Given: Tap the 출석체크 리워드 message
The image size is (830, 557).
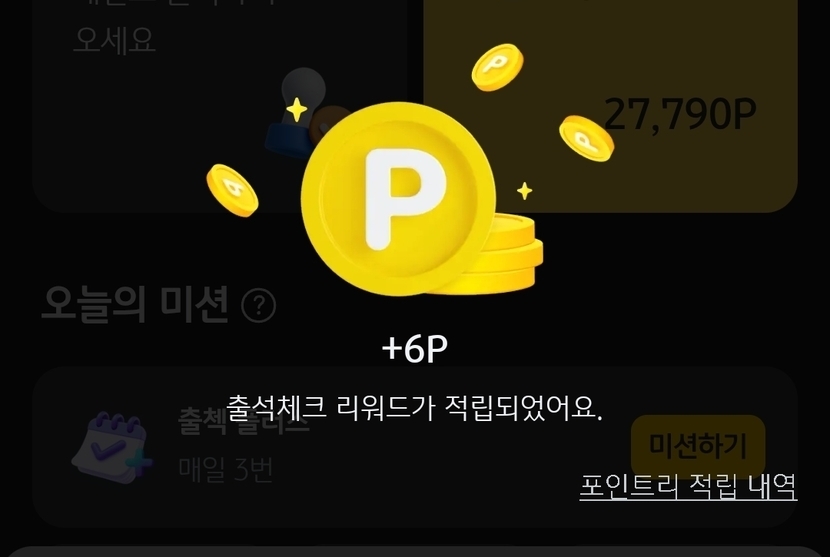Looking at the screenshot, I should [414, 408].
